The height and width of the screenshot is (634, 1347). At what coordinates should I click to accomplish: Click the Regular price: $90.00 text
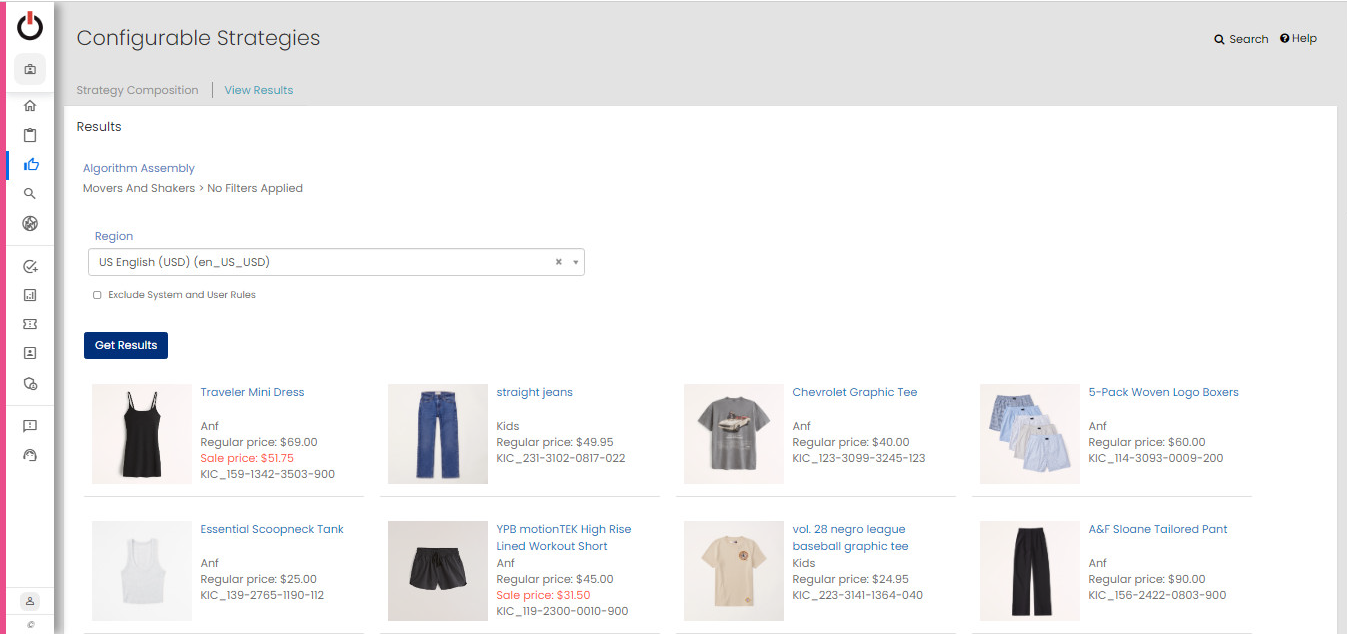(1147, 579)
